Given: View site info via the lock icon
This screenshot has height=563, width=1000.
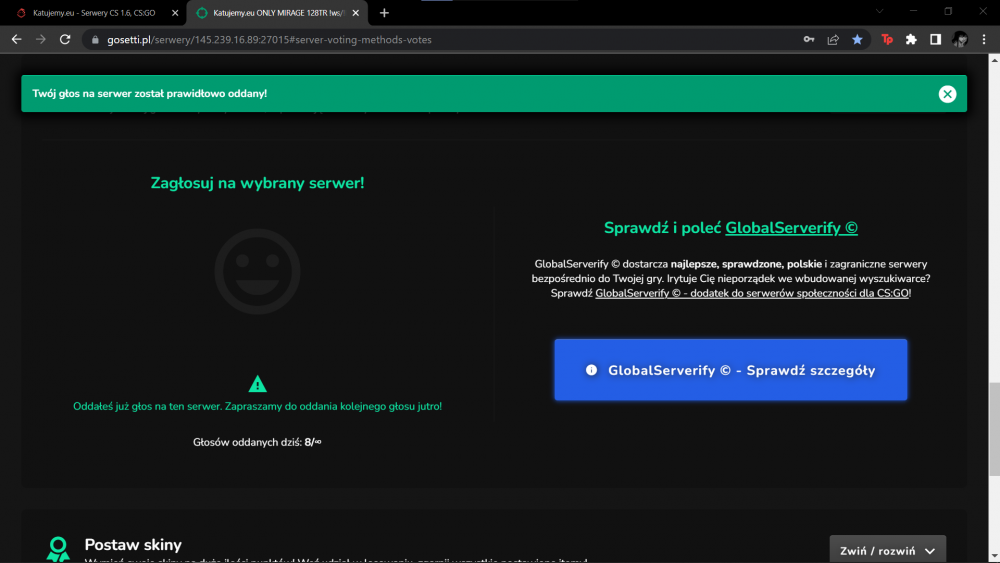Looking at the screenshot, I should [x=95, y=40].
